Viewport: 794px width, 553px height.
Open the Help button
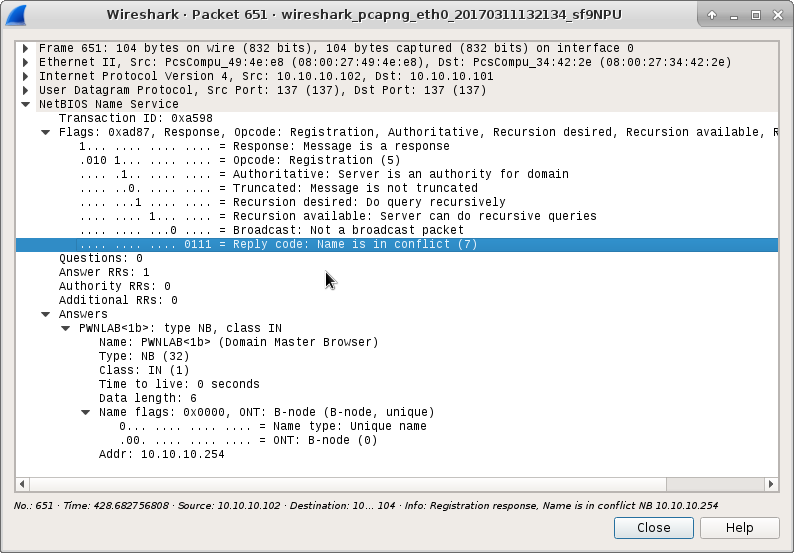pos(739,528)
